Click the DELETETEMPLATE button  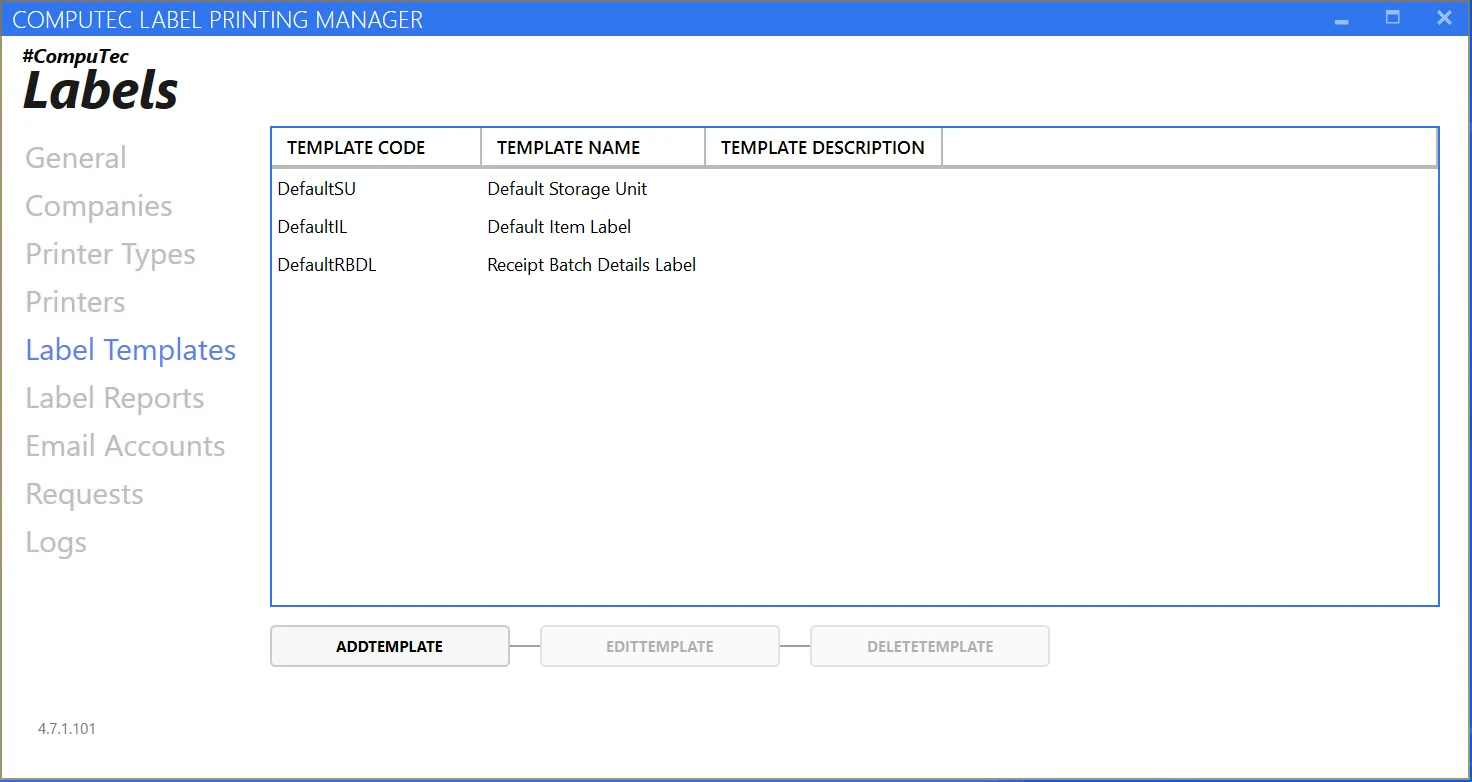(x=929, y=646)
